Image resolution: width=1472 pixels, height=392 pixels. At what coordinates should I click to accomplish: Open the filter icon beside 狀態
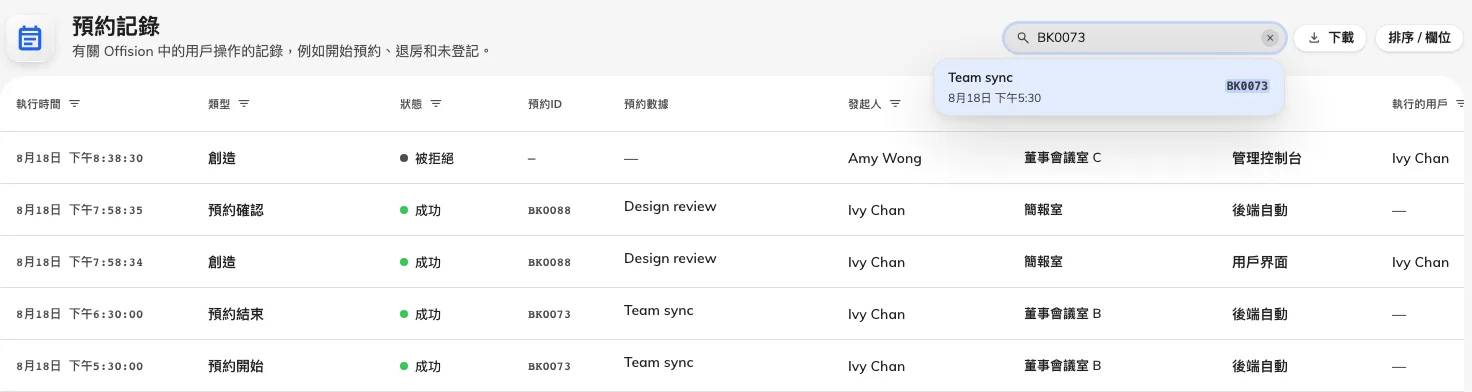(436, 104)
